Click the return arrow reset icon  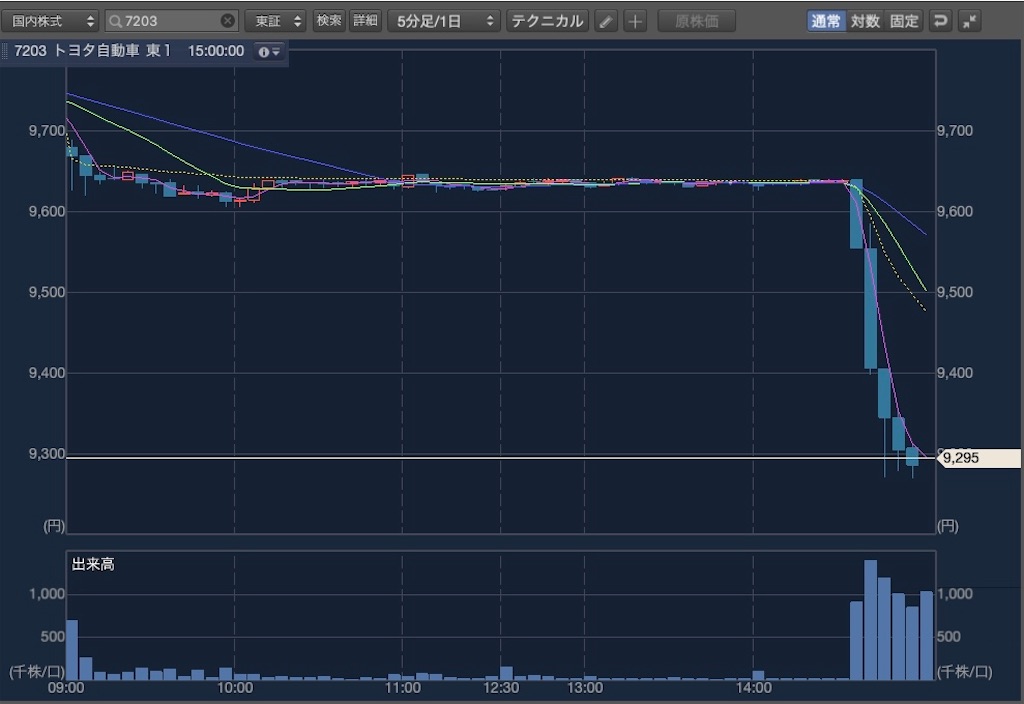coord(940,21)
